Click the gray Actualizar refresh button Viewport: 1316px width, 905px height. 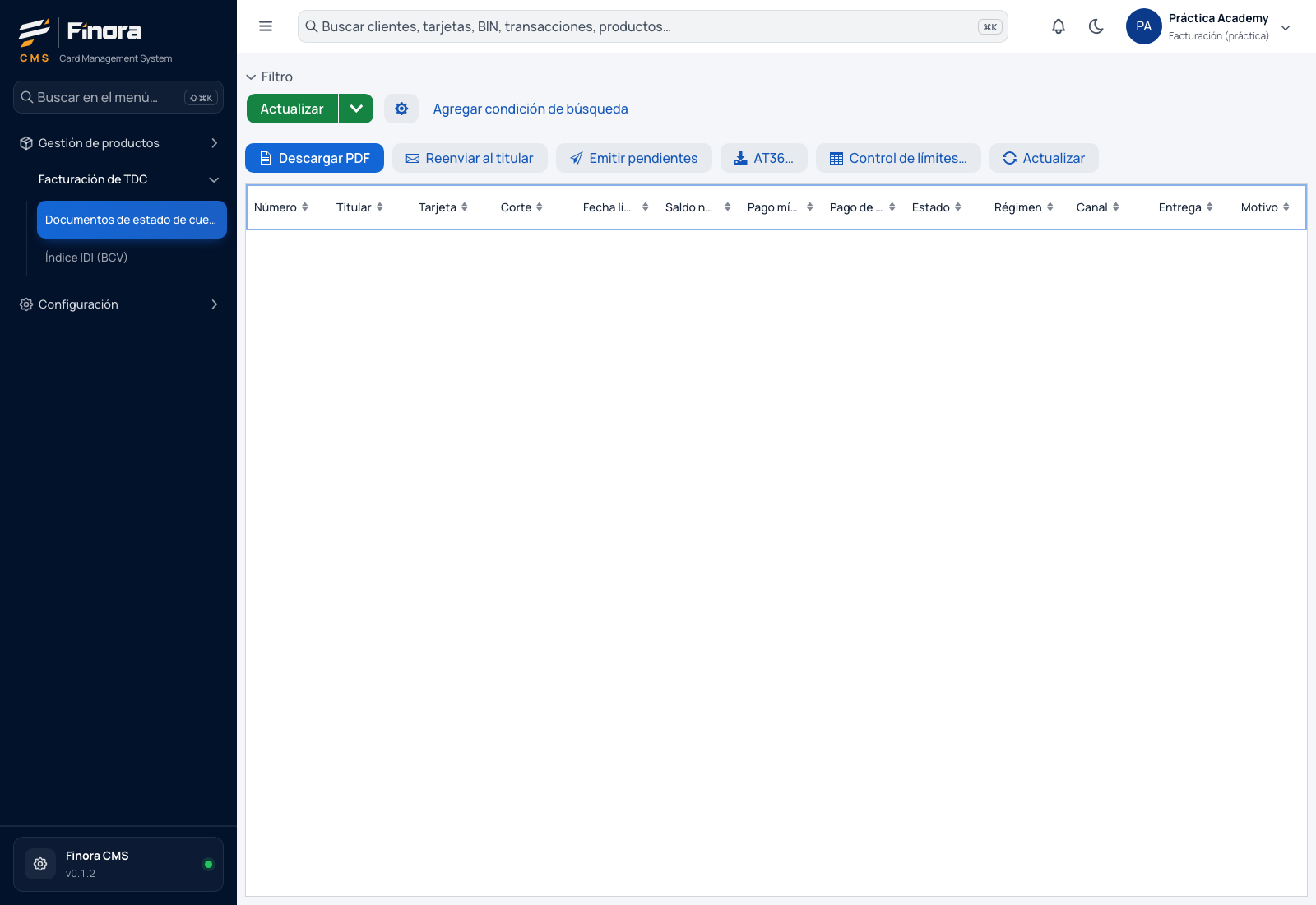[x=1044, y=158]
